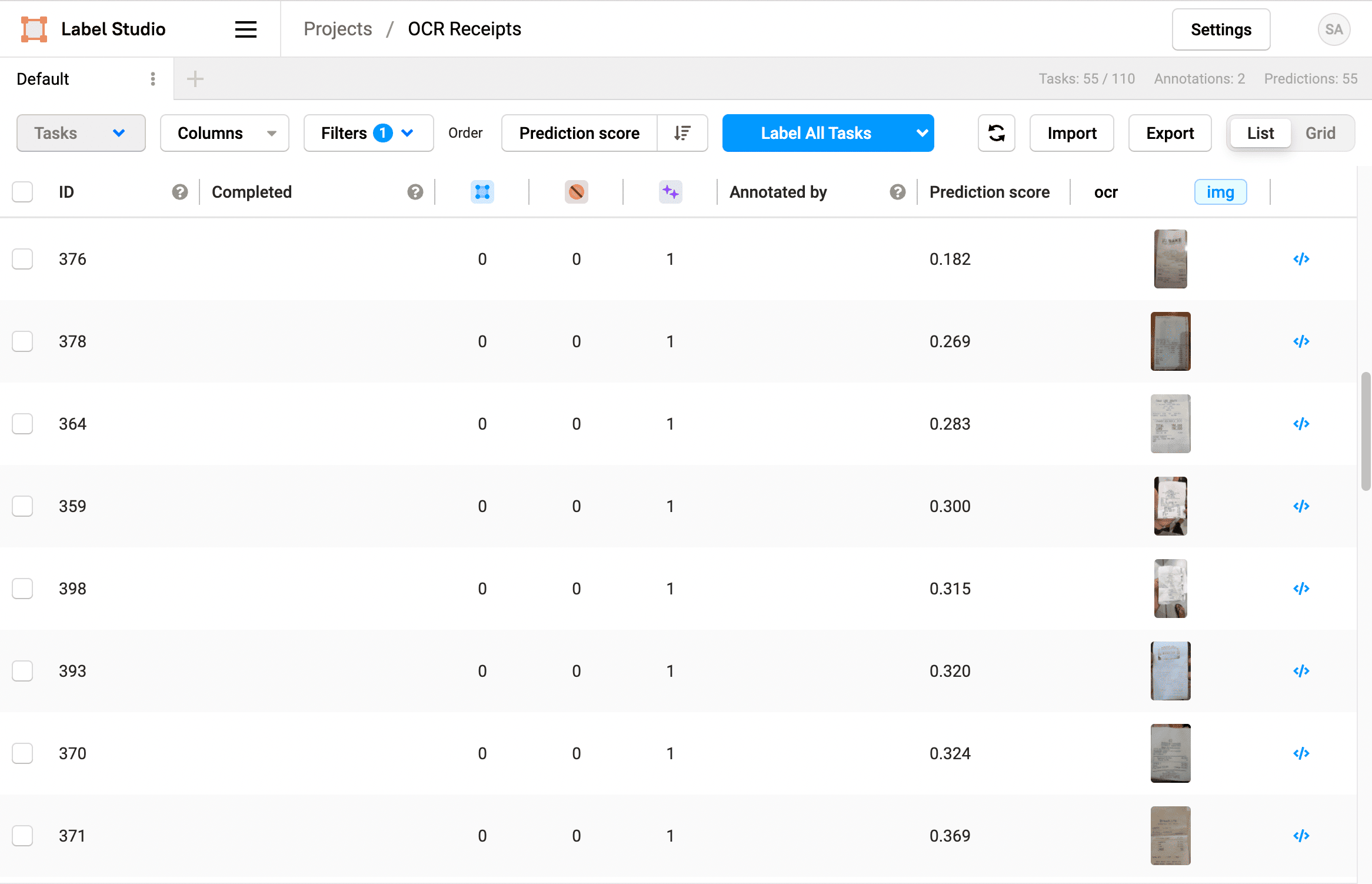Click the cancelled annotations column icon
The image size is (1372, 884).
click(x=575, y=192)
